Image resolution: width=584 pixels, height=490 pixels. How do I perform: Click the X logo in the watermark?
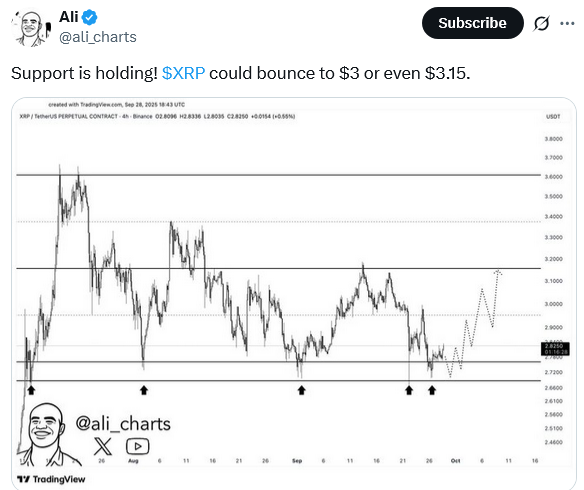(x=103, y=446)
